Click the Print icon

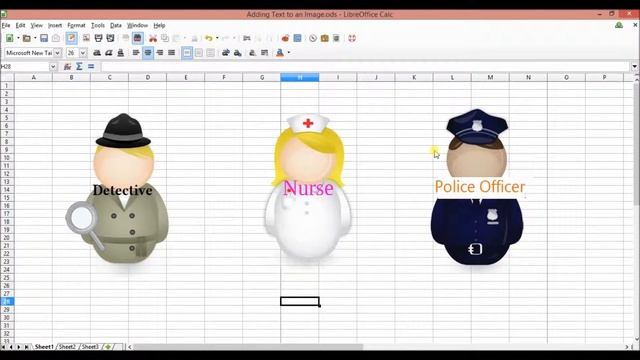tap(98, 38)
